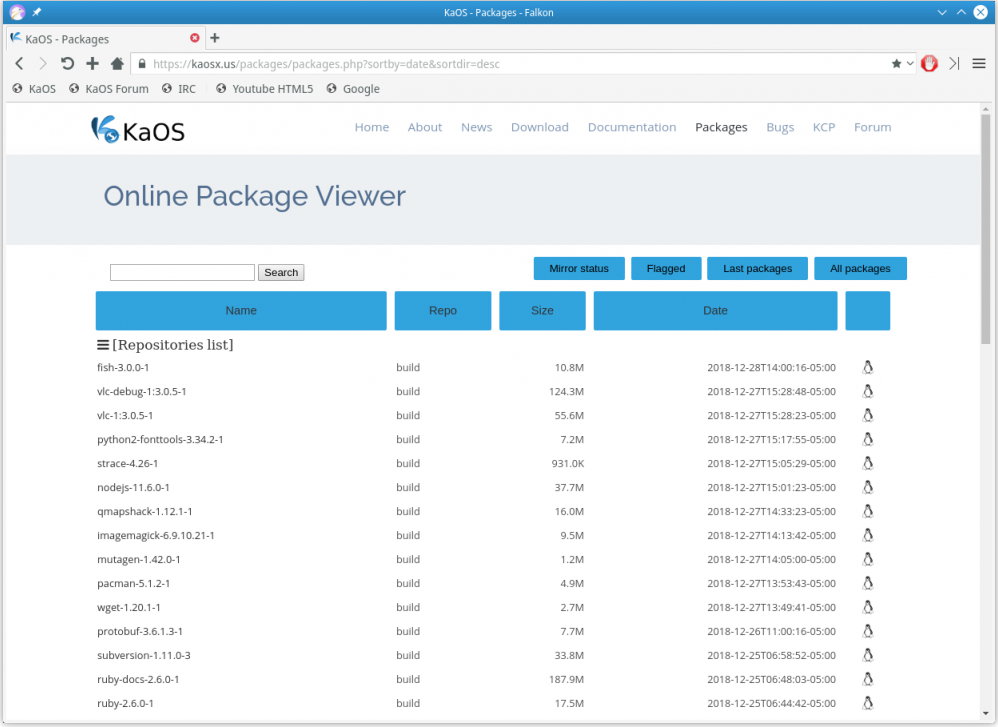The height and width of the screenshot is (727, 998).
Task: Click the Search button
Action: (281, 272)
